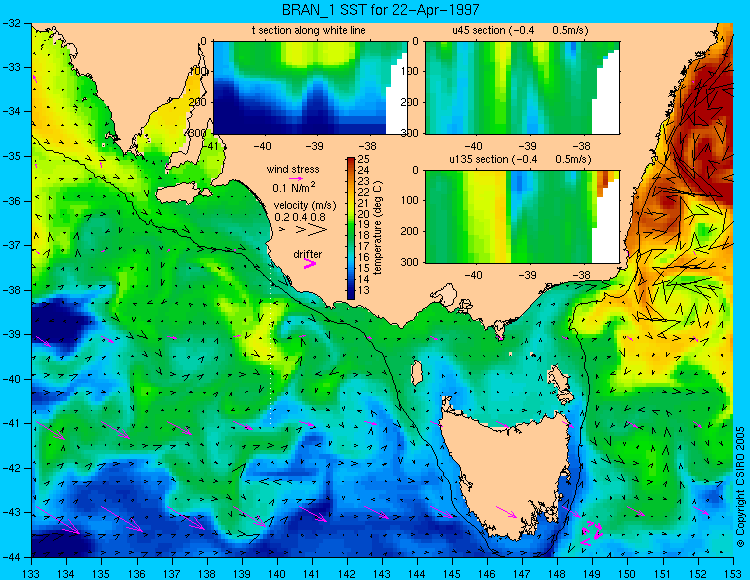Click longitude axis label 153
The height and width of the screenshot is (580, 750).
(x=732, y=574)
